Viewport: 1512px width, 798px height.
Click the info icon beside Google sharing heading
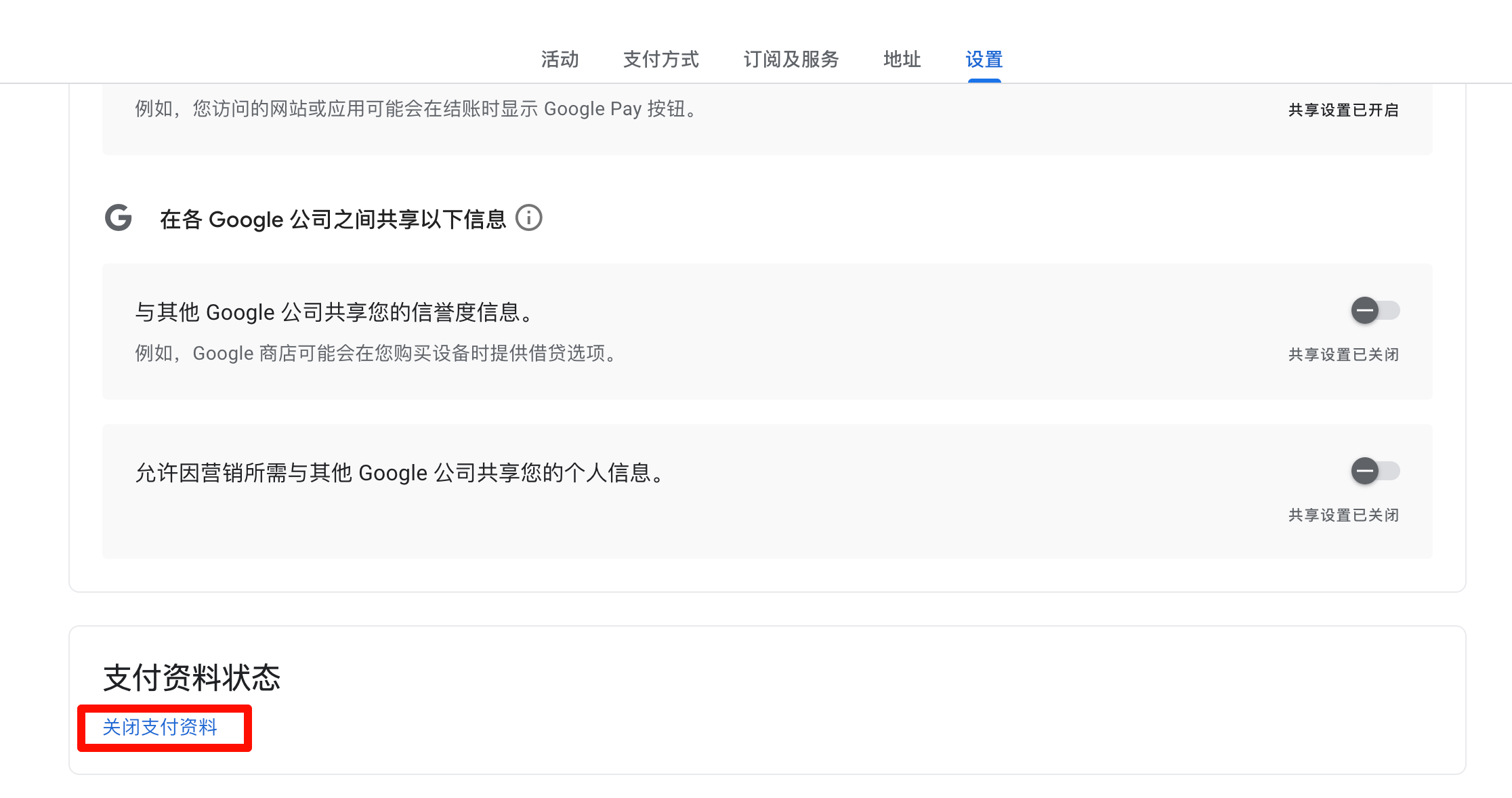click(x=528, y=218)
